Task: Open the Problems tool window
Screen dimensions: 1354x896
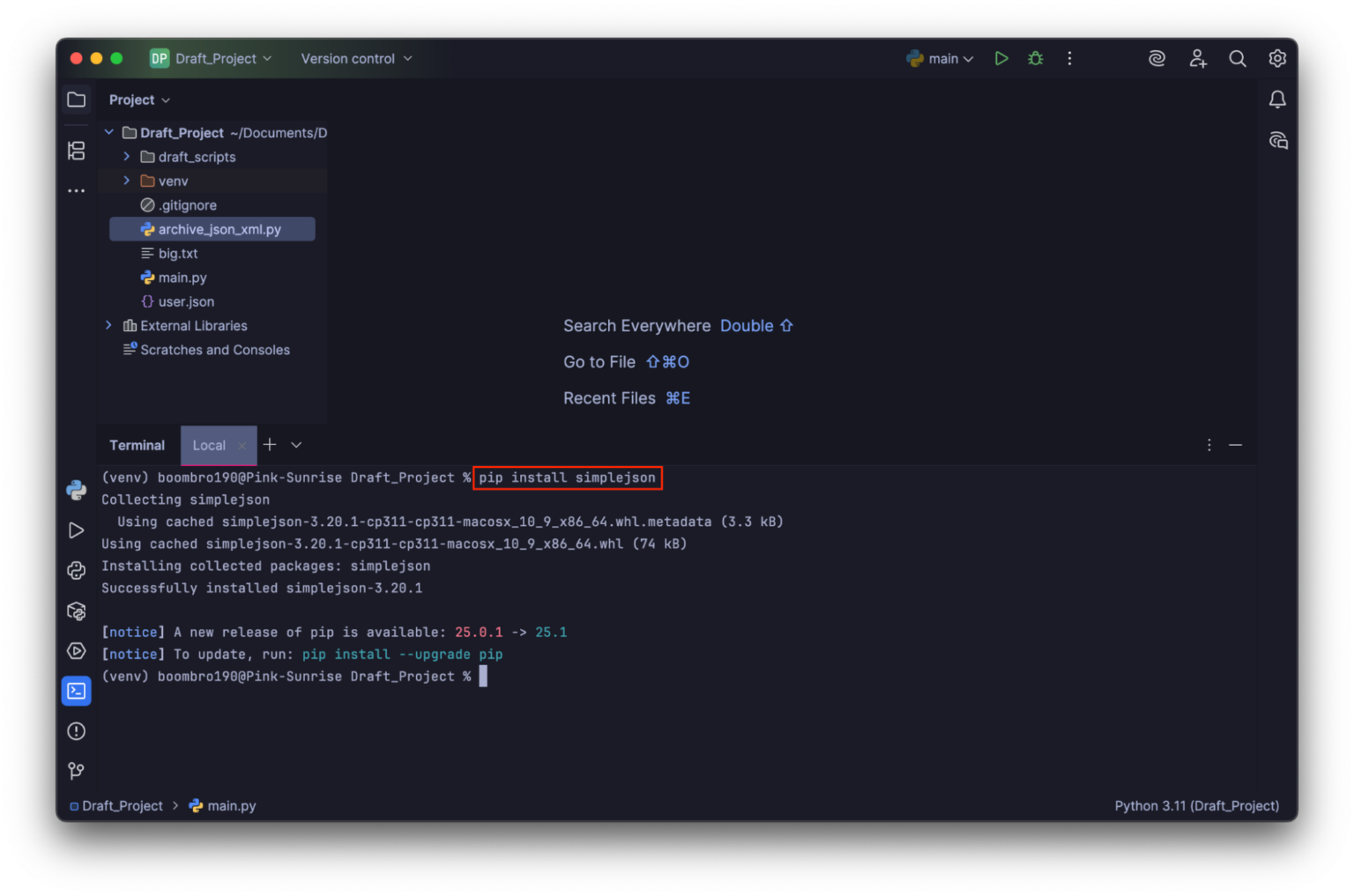Action: coord(76,730)
